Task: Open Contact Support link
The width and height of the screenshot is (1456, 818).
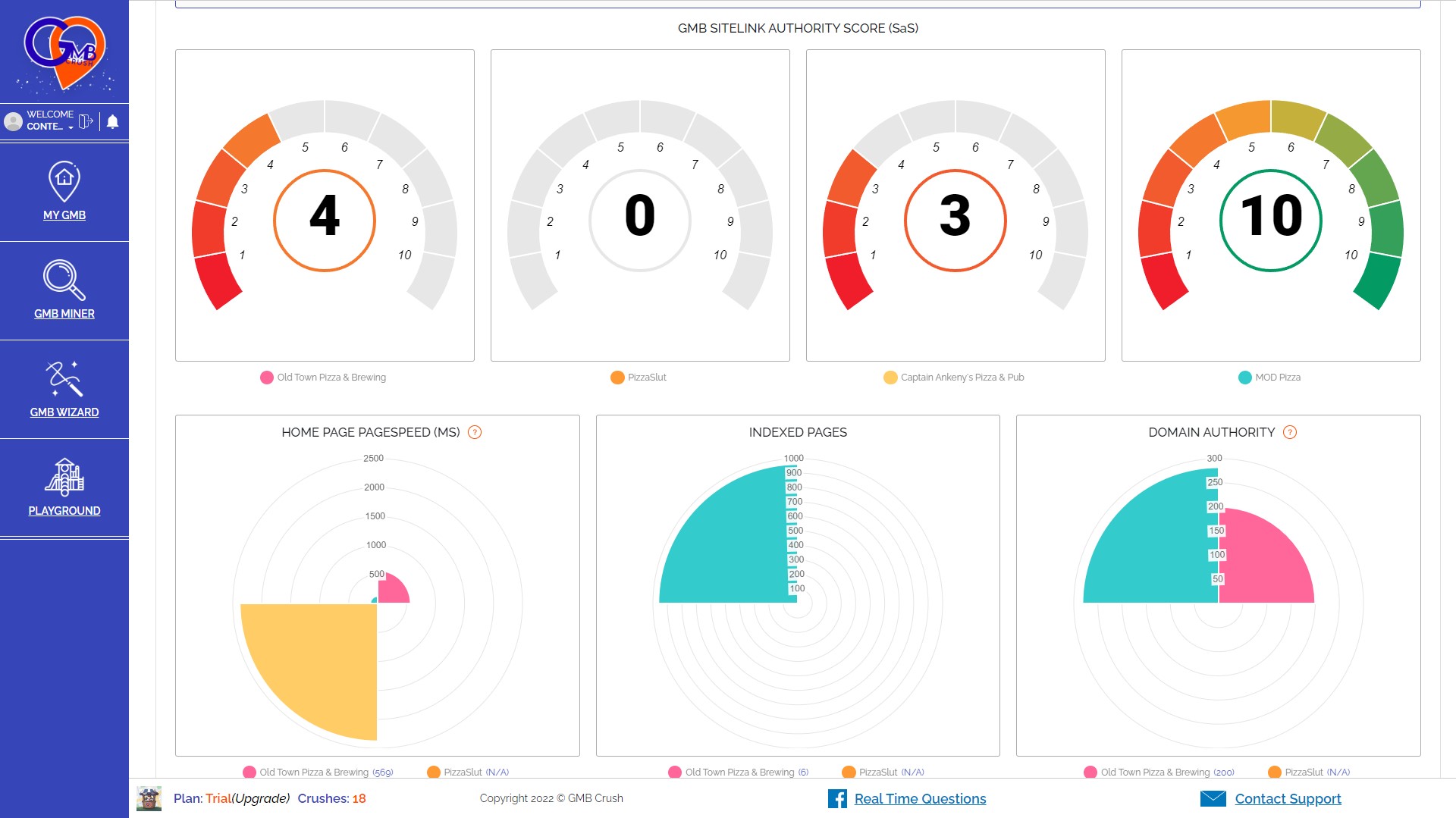Action: 1288,798
